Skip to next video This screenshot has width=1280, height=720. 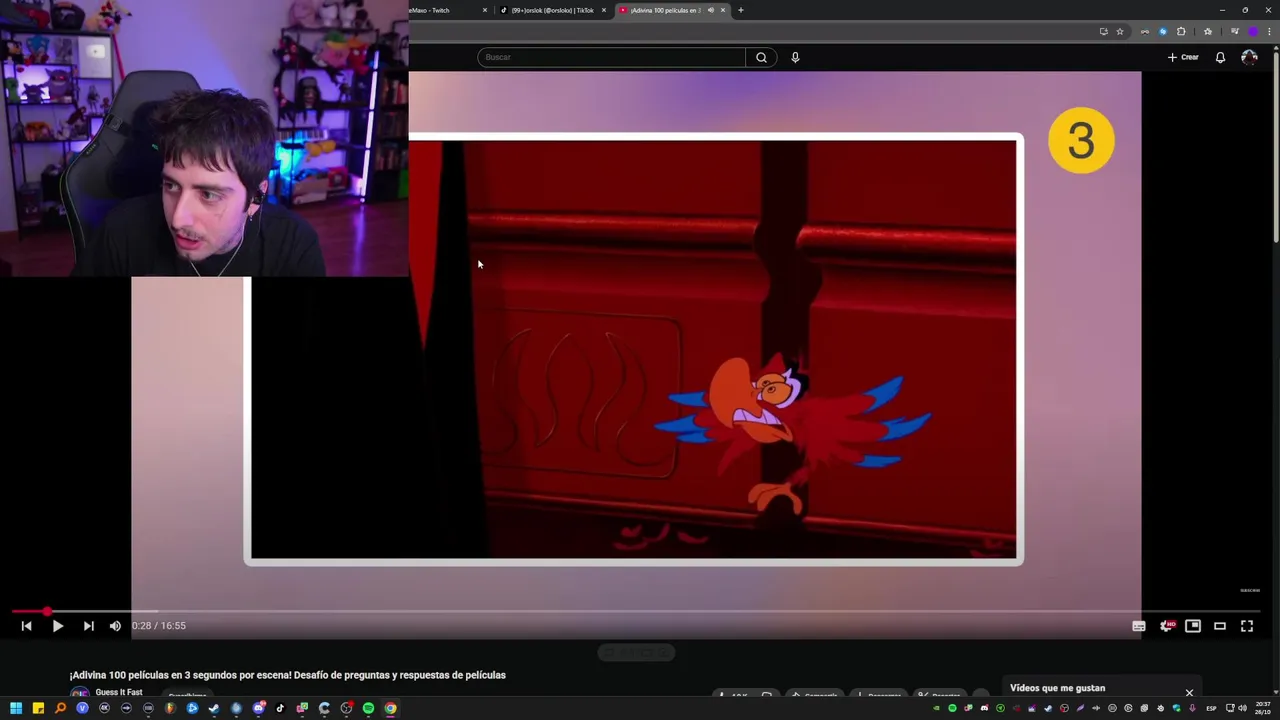[88, 626]
